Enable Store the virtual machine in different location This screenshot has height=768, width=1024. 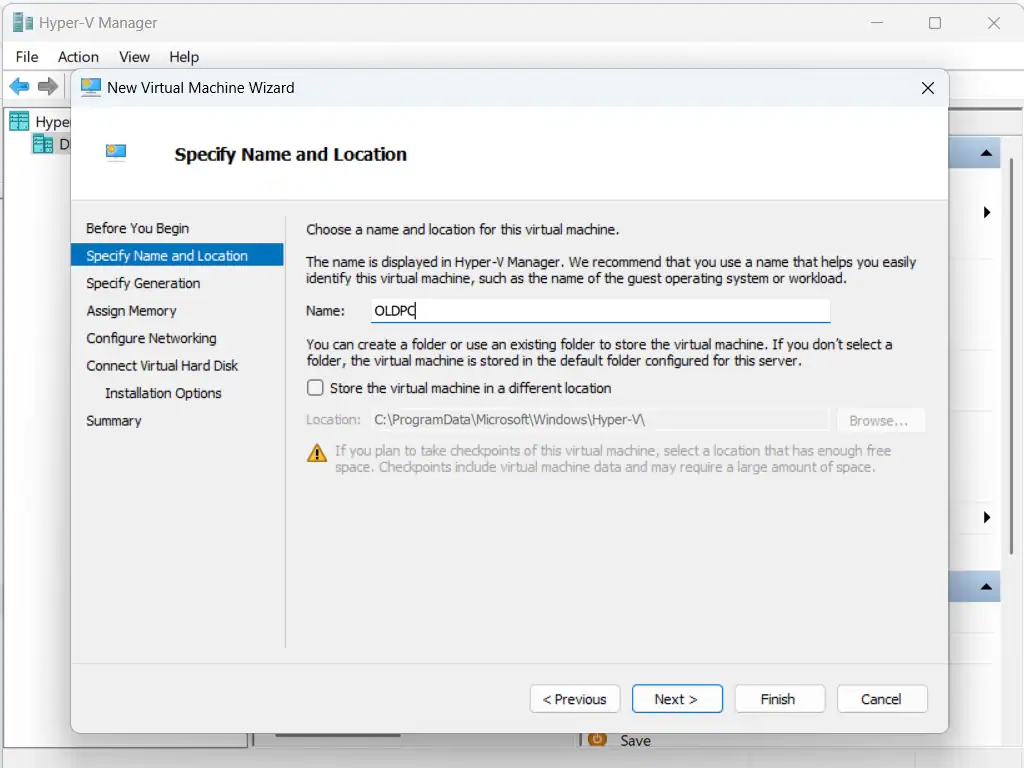coord(315,388)
